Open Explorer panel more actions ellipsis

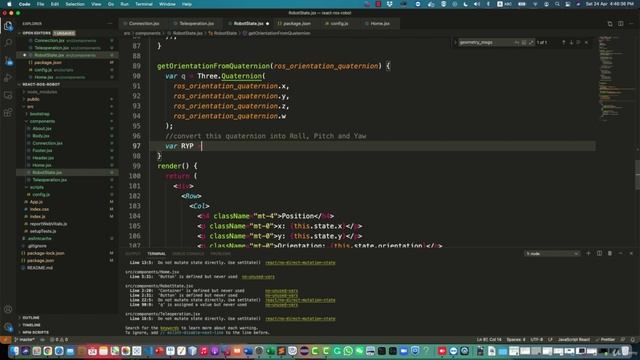pyautogui.click(x=109, y=24)
